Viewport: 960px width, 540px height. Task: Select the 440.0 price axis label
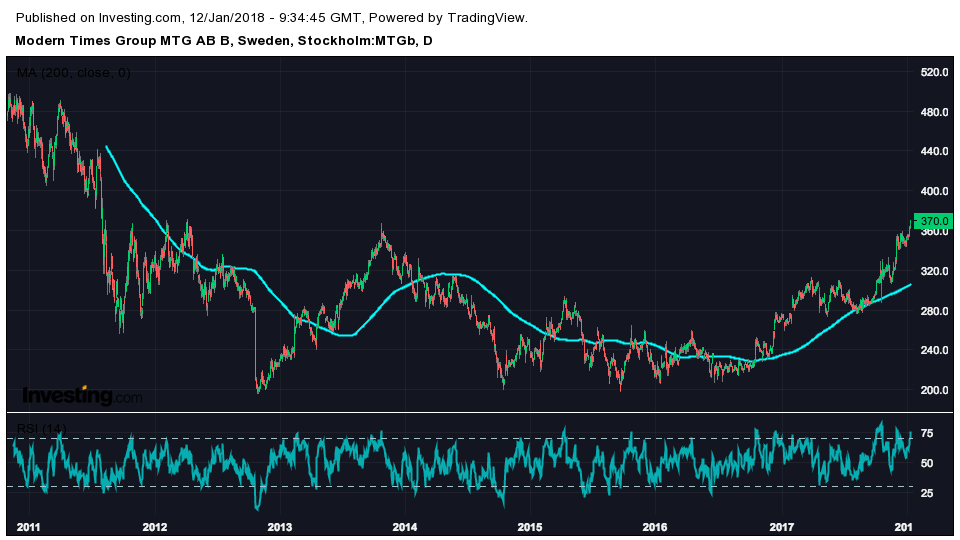click(x=935, y=151)
